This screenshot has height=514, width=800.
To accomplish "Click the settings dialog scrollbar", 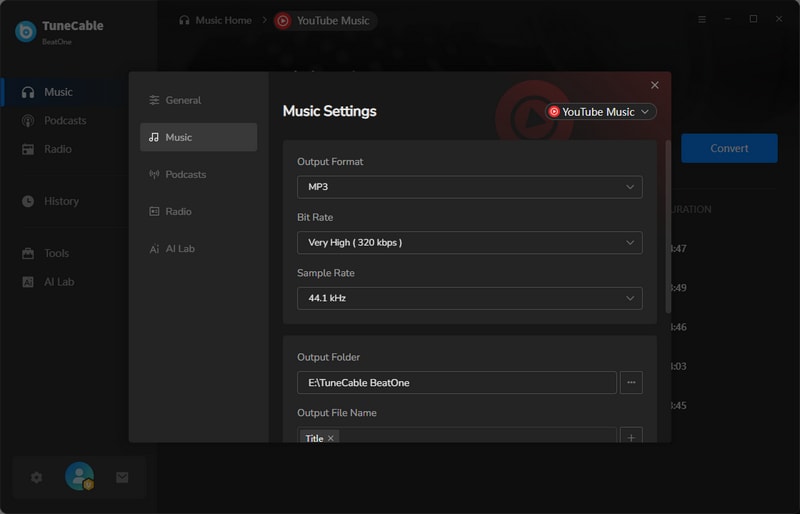I will pyautogui.click(x=668, y=226).
